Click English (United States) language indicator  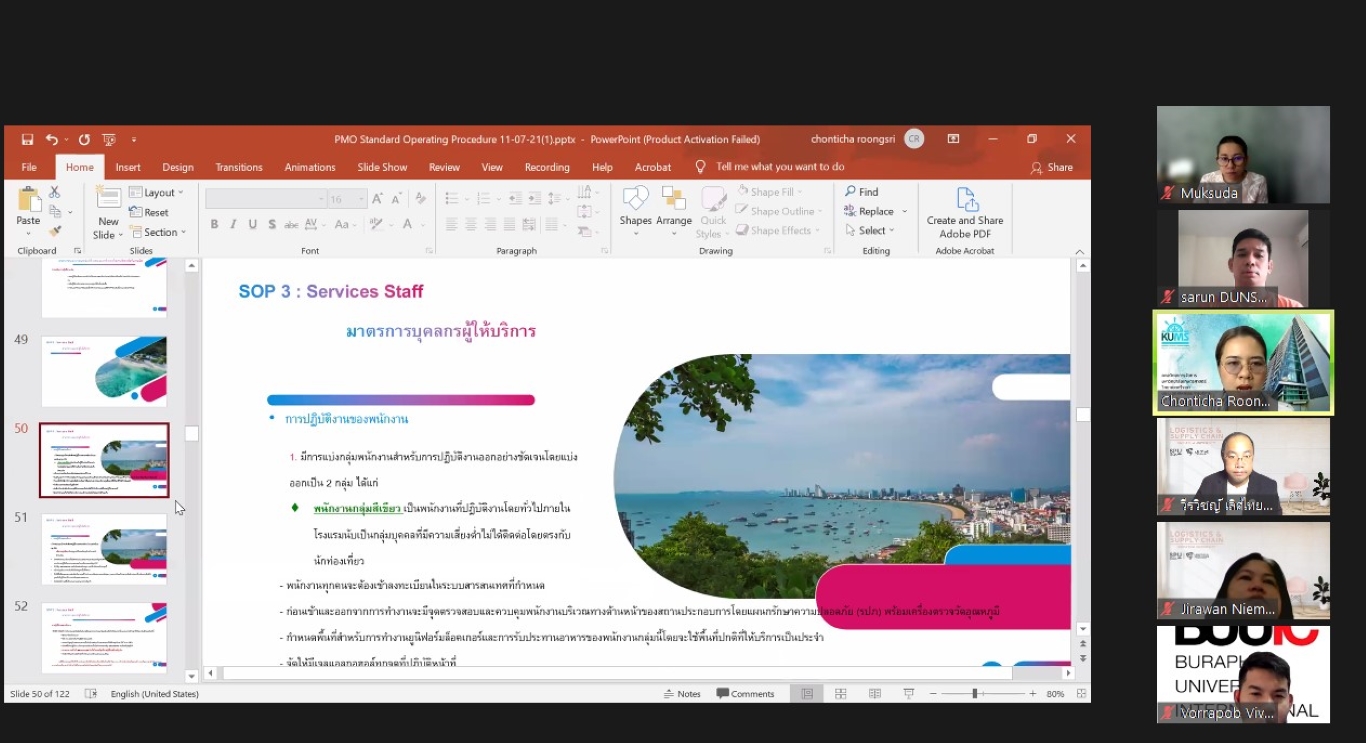[x=154, y=694]
